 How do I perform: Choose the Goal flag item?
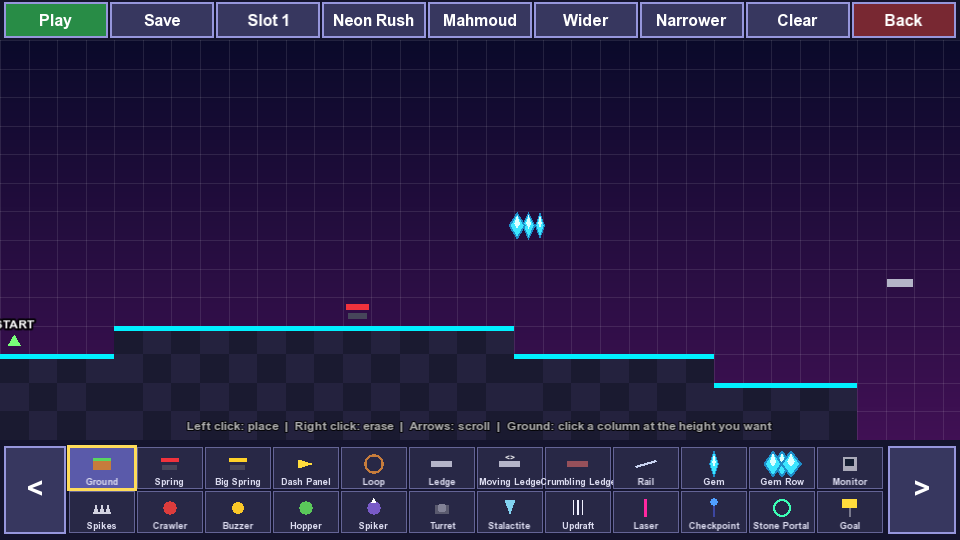tap(849, 512)
